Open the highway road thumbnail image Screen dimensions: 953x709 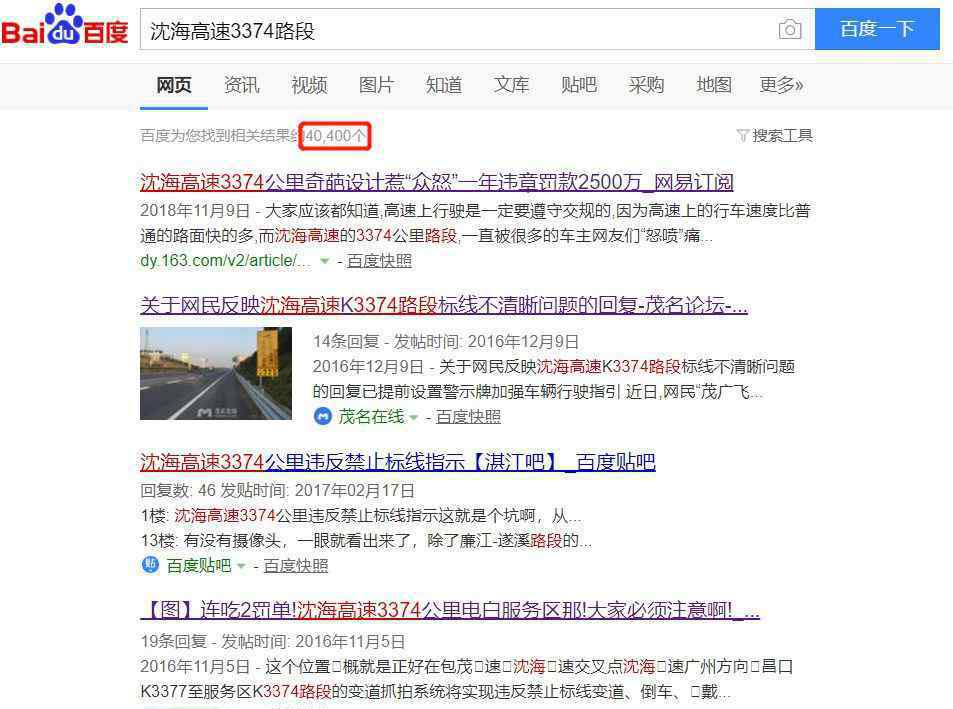(x=216, y=374)
